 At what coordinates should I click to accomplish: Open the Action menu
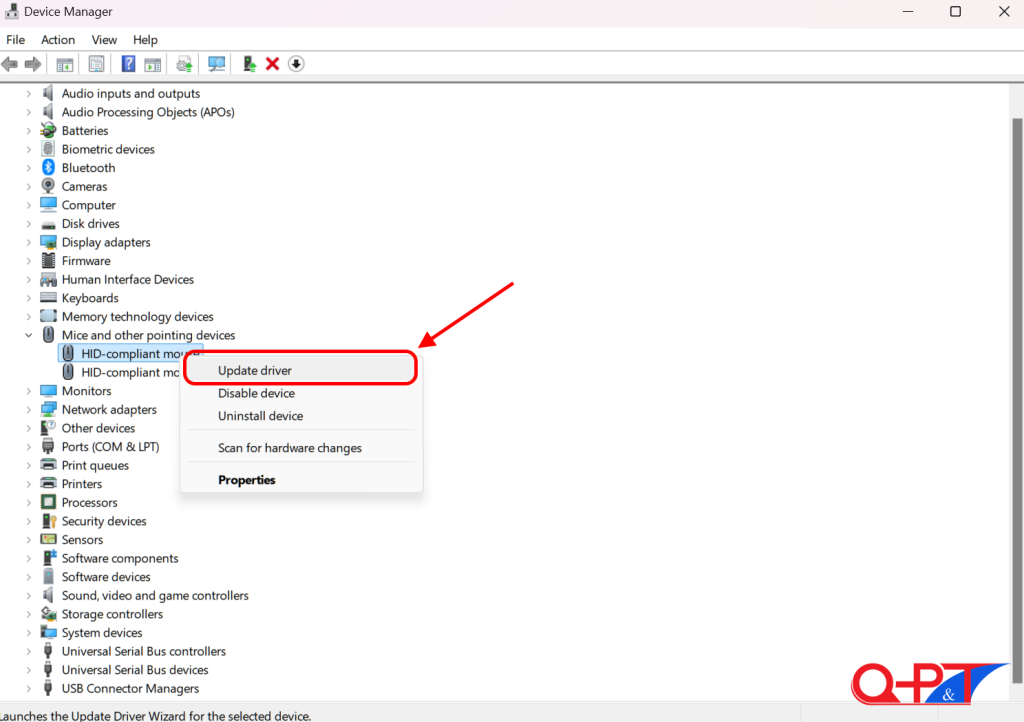point(58,40)
